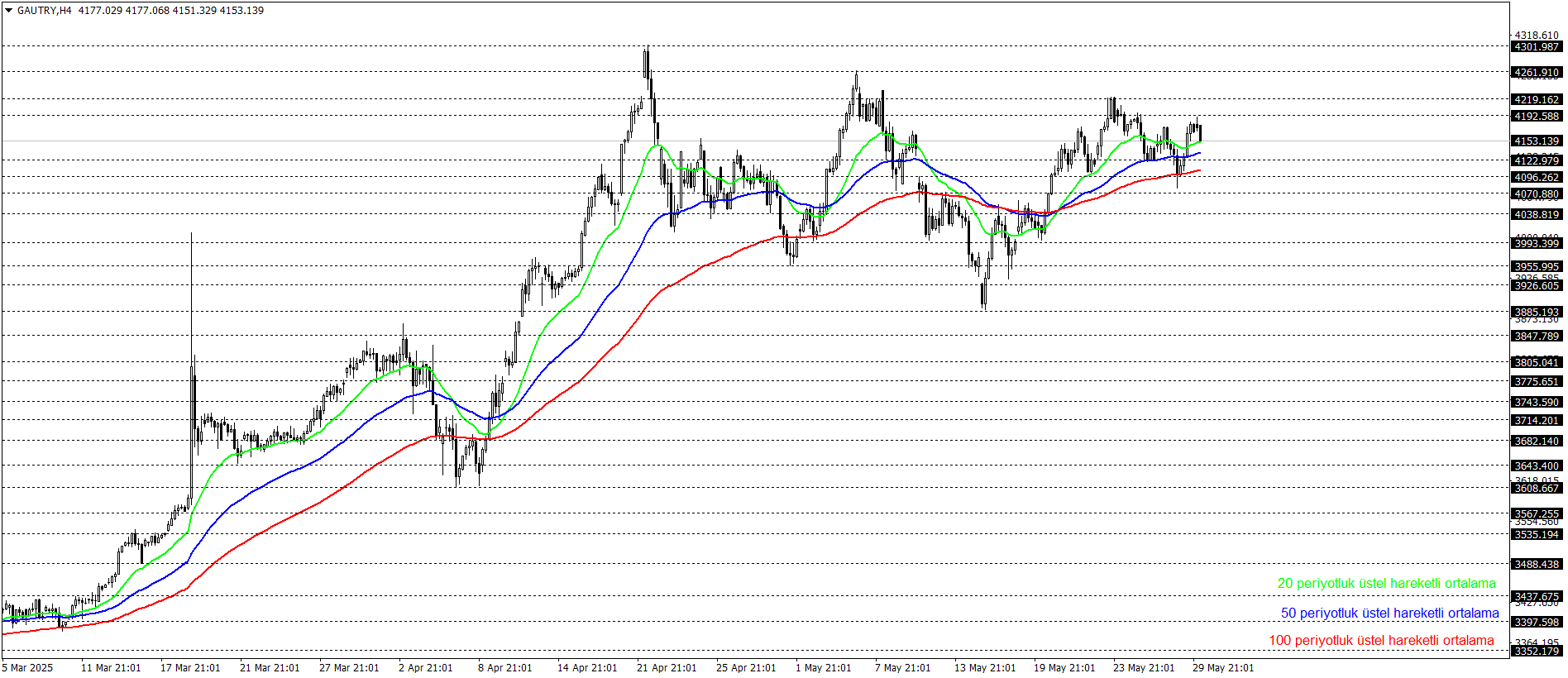The height and width of the screenshot is (678, 1568).
Task: Click the 3352.179 price level label
Action: coord(1537,652)
